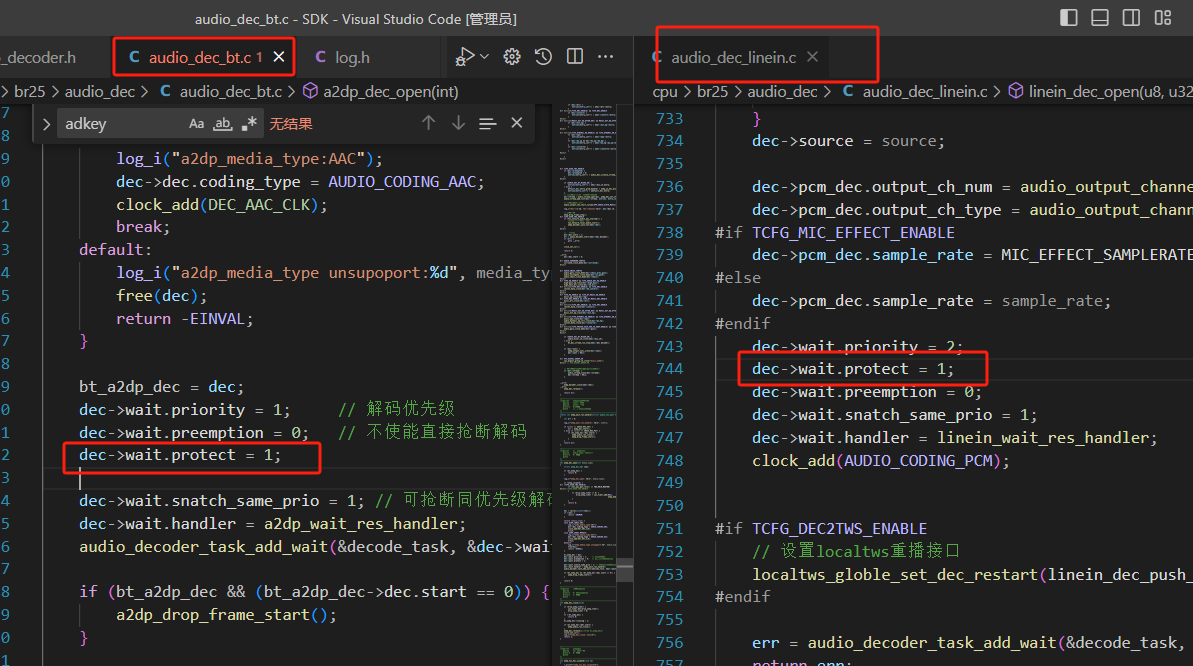Click the gear icon in editor toolbar
1193x666 pixels.
512,56
